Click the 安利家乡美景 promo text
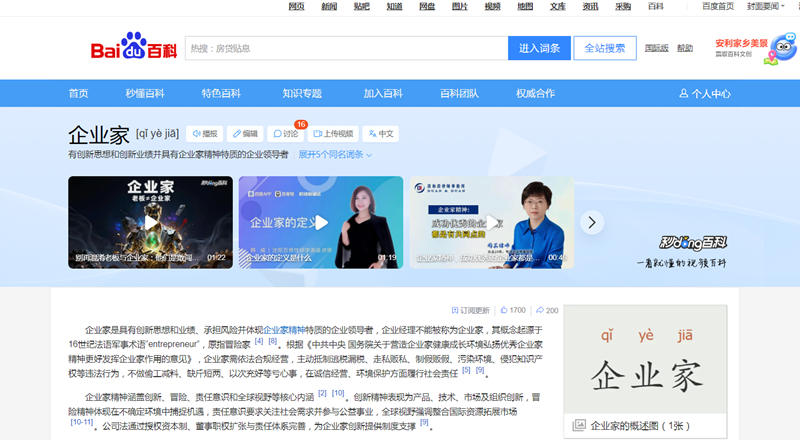The height and width of the screenshot is (440, 800). click(741, 43)
